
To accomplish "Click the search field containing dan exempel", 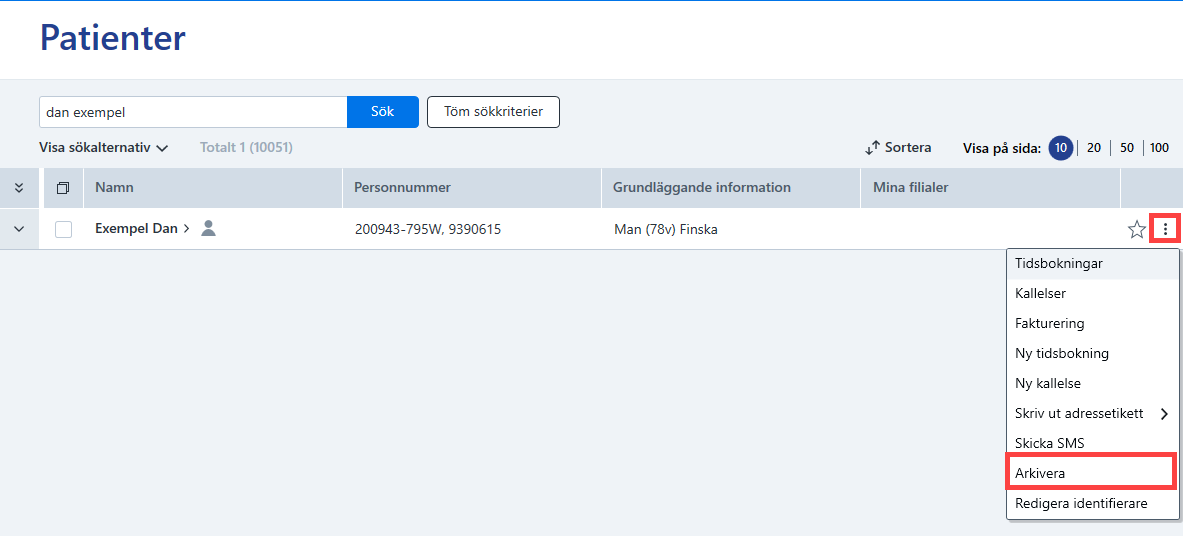I will 193,112.
